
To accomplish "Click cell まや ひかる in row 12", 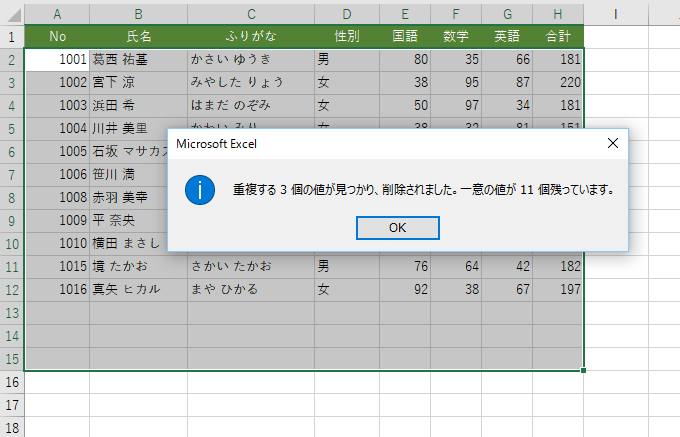I will [250, 290].
